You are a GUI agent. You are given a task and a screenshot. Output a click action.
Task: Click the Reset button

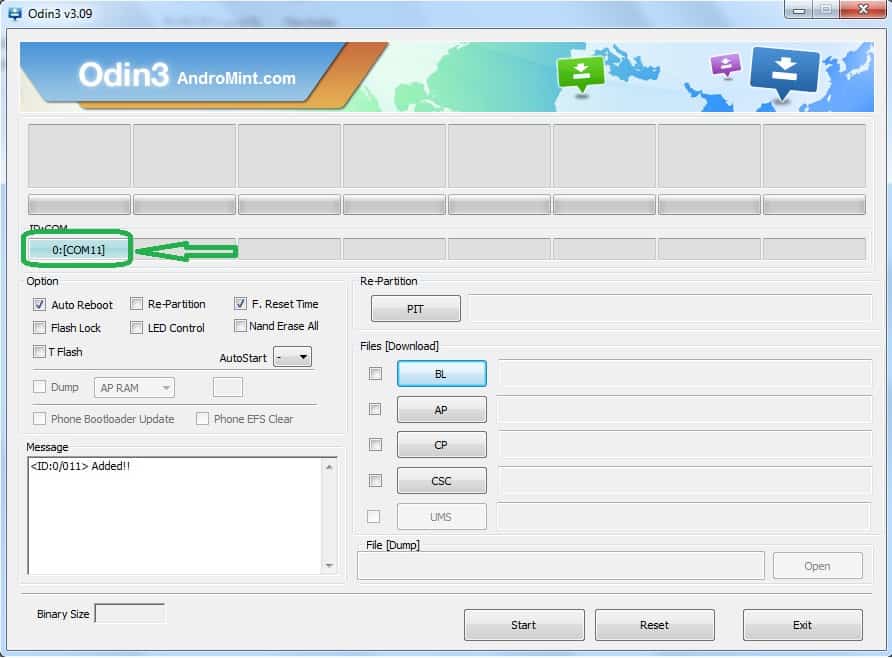(655, 625)
